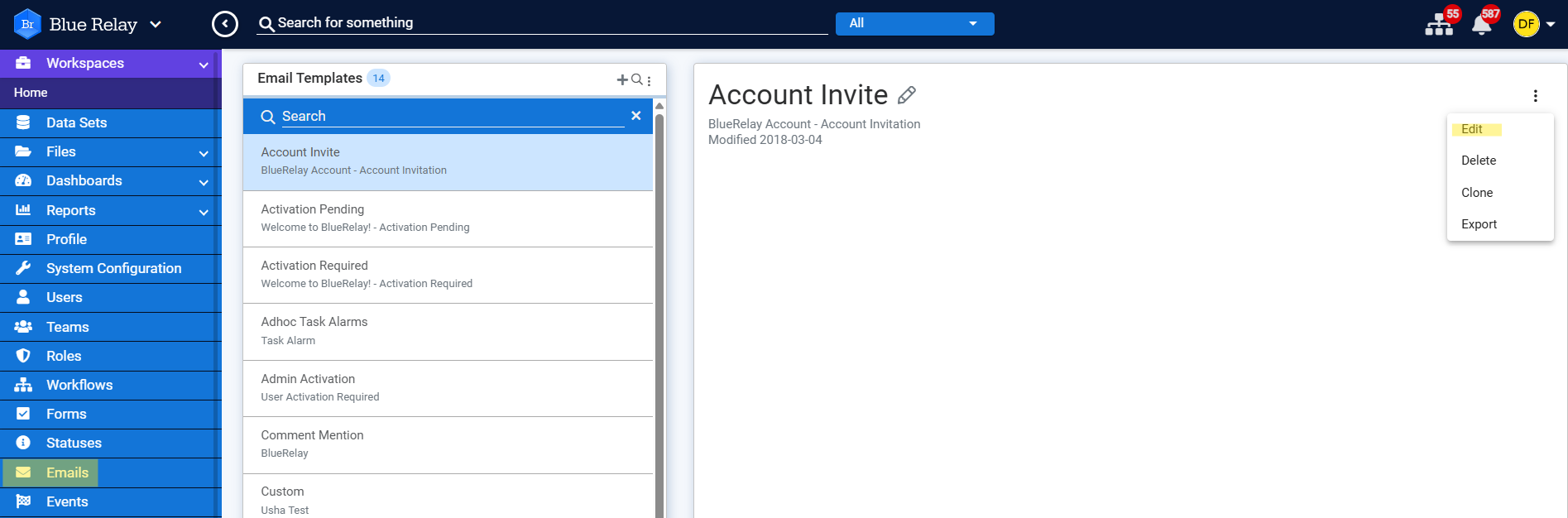Click the Events flag icon

click(x=23, y=501)
